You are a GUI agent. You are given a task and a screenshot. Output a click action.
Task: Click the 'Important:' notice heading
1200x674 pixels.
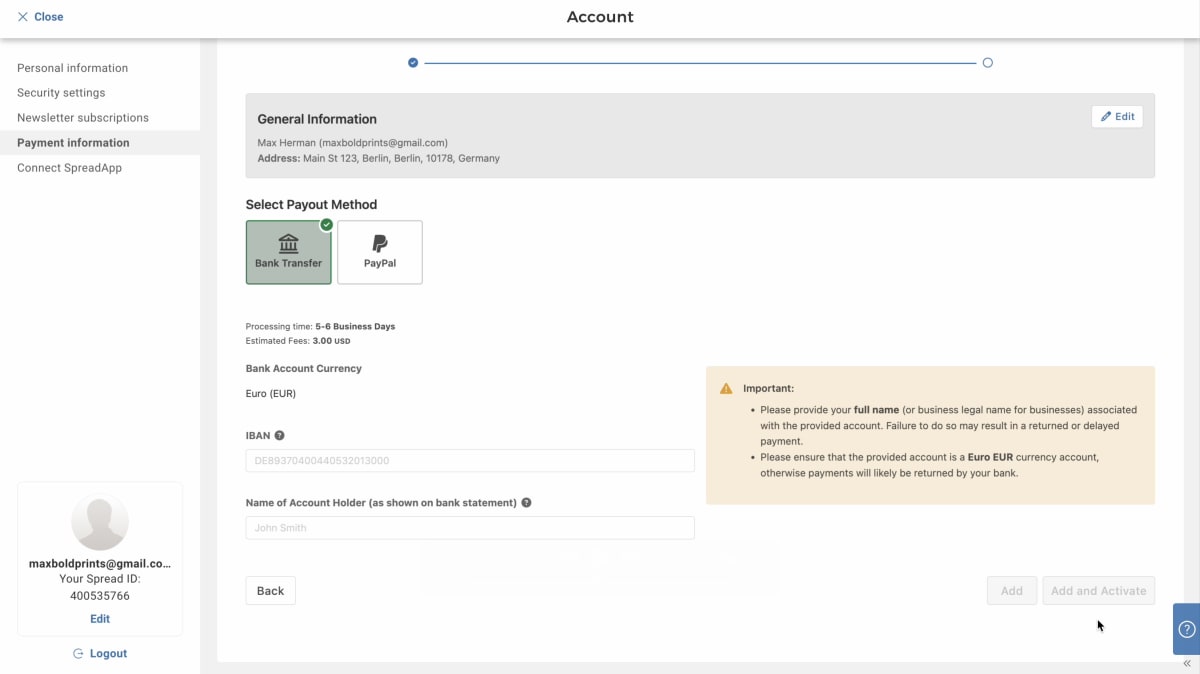(768, 388)
